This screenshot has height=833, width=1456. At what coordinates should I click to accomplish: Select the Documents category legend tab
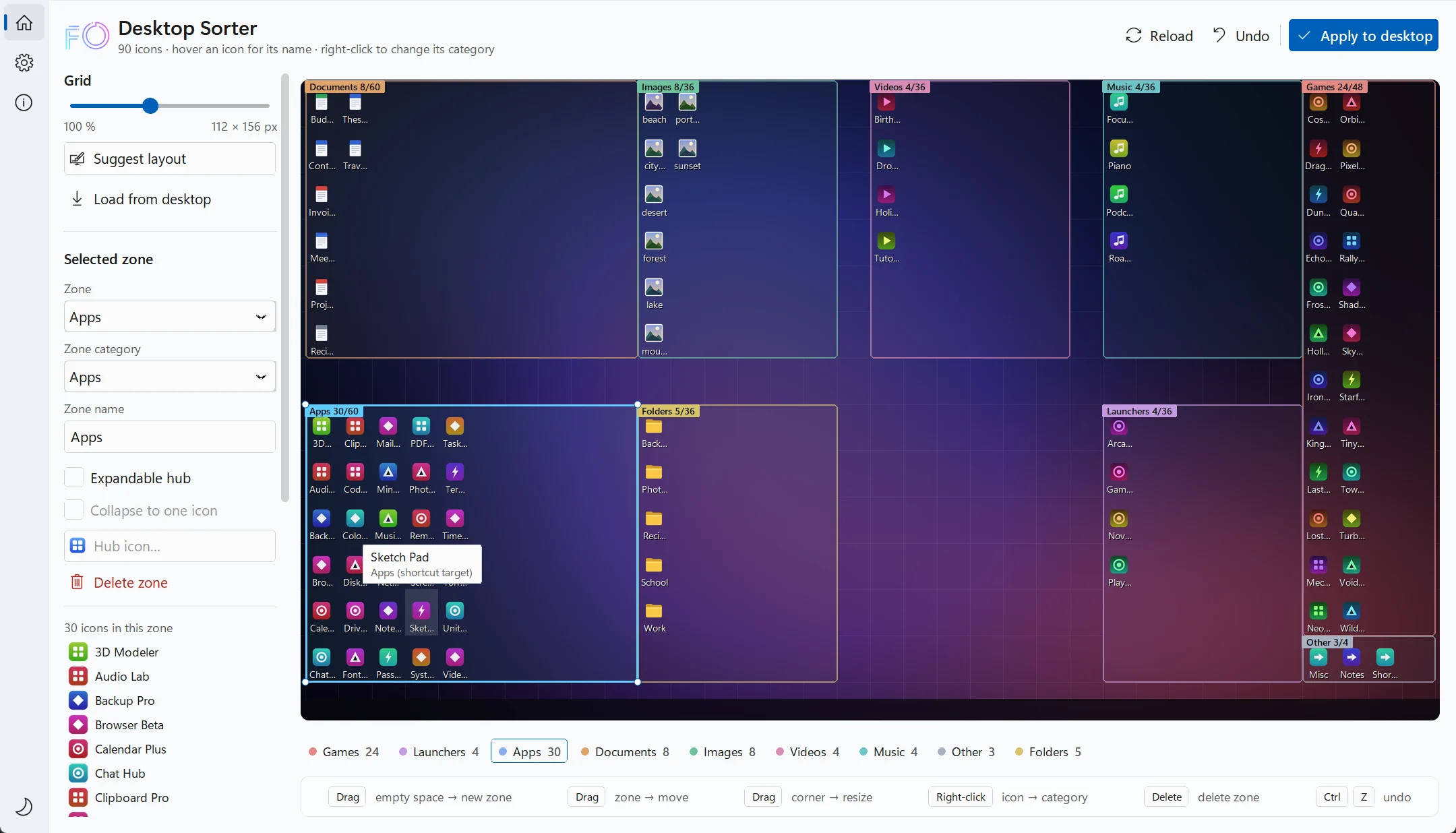[x=625, y=751]
